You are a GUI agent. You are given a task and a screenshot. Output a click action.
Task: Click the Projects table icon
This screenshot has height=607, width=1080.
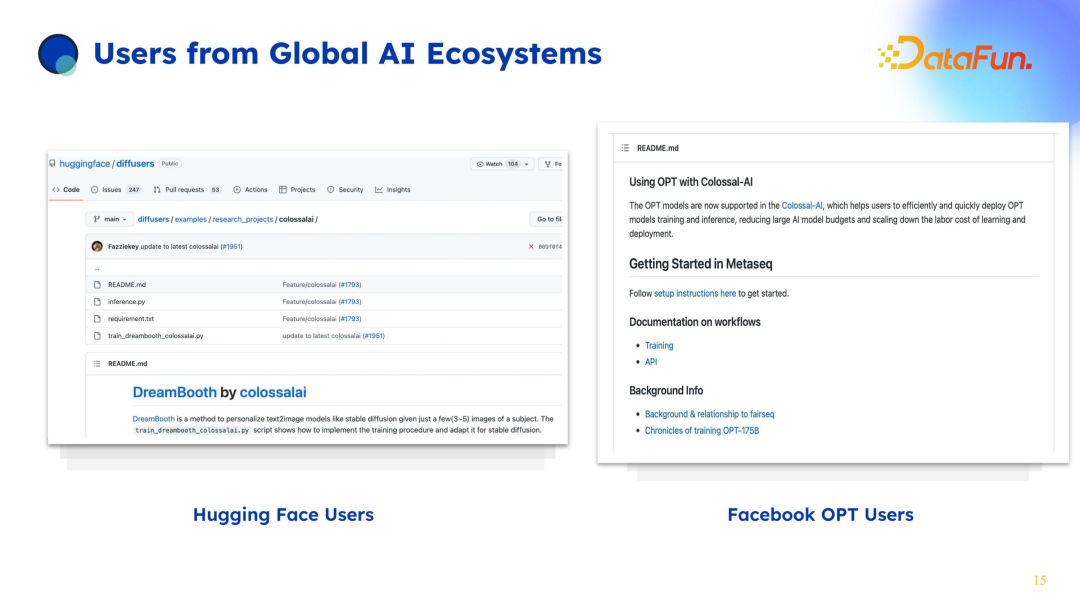[x=282, y=189]
